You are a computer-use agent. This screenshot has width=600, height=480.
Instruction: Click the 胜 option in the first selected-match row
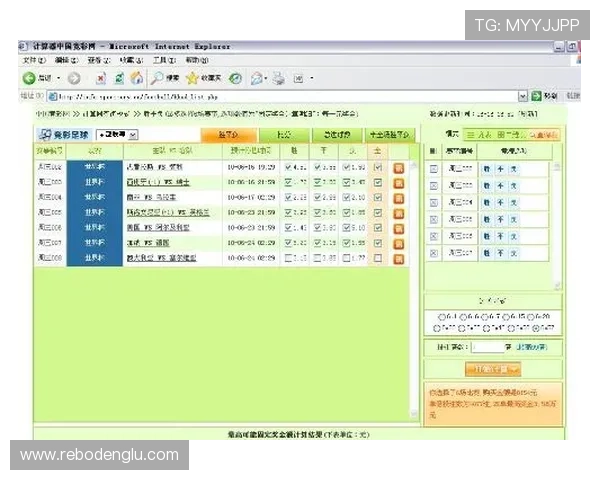coord(486,169)
